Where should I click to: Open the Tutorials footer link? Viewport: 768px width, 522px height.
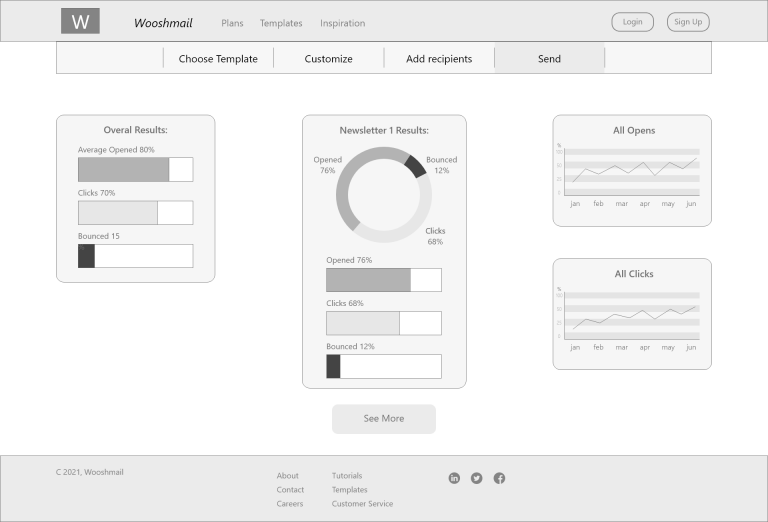(347, 475)
